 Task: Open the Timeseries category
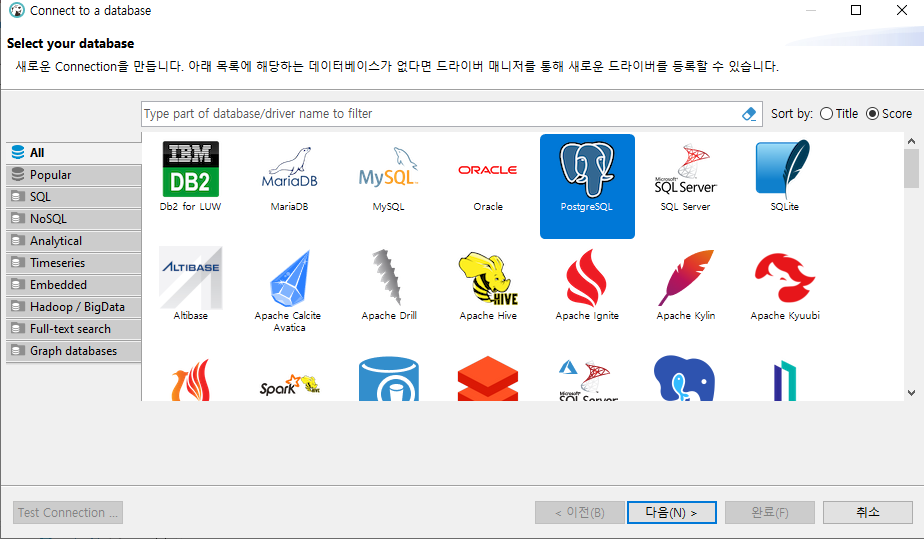click(74, 263)
